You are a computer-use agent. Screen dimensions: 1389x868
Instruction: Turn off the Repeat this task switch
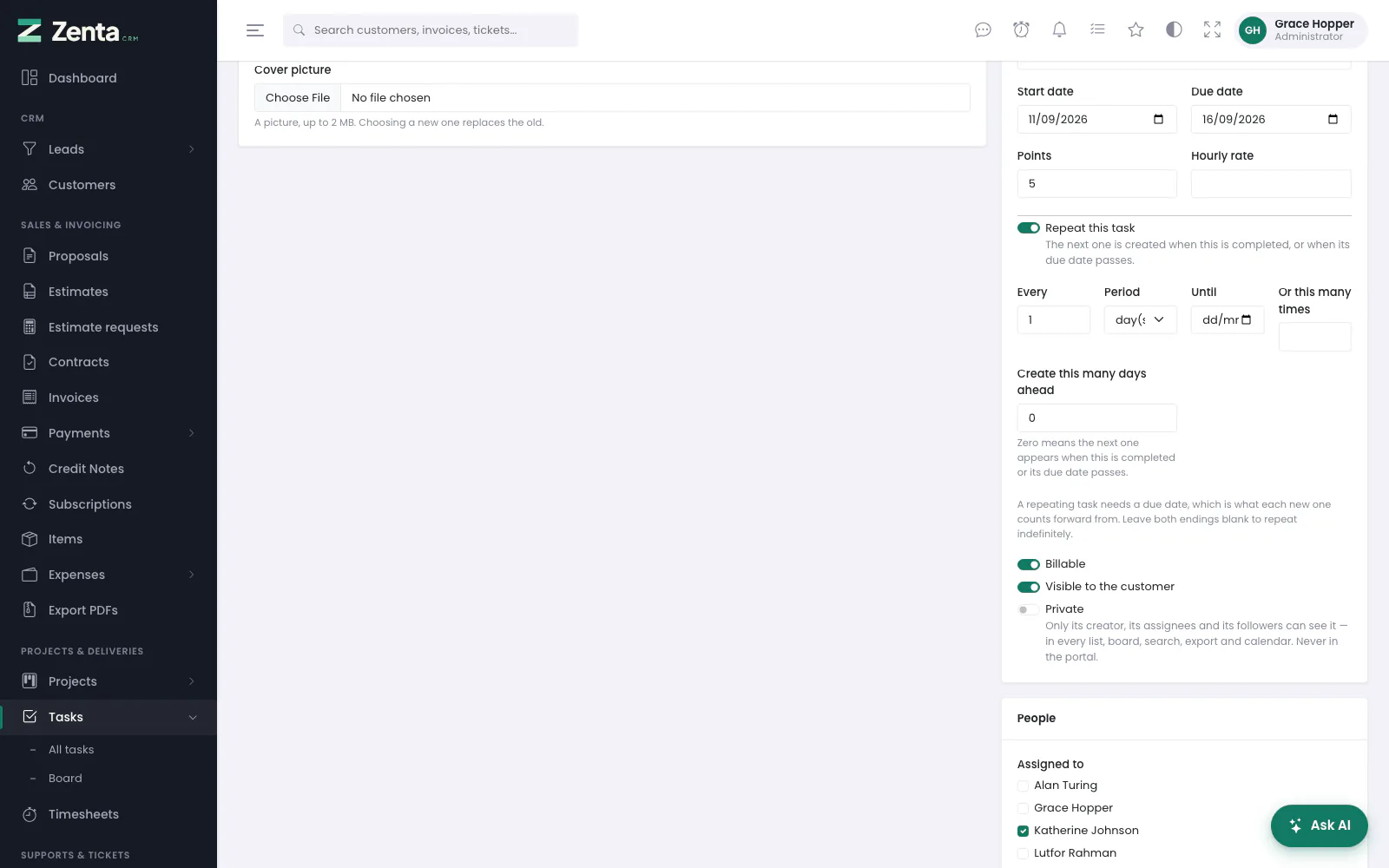(1029, 228)
